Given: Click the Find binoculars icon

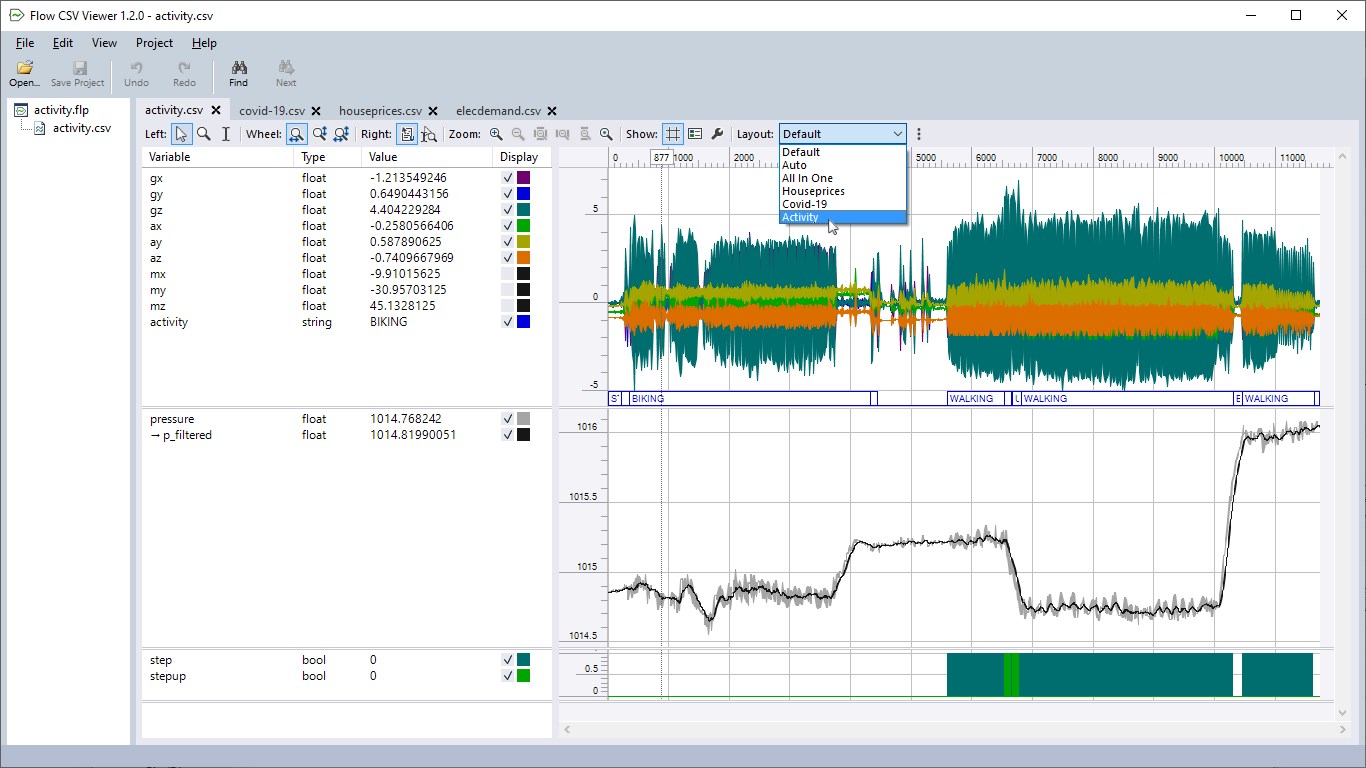Looking at the screenshot, I should [238, 73].
